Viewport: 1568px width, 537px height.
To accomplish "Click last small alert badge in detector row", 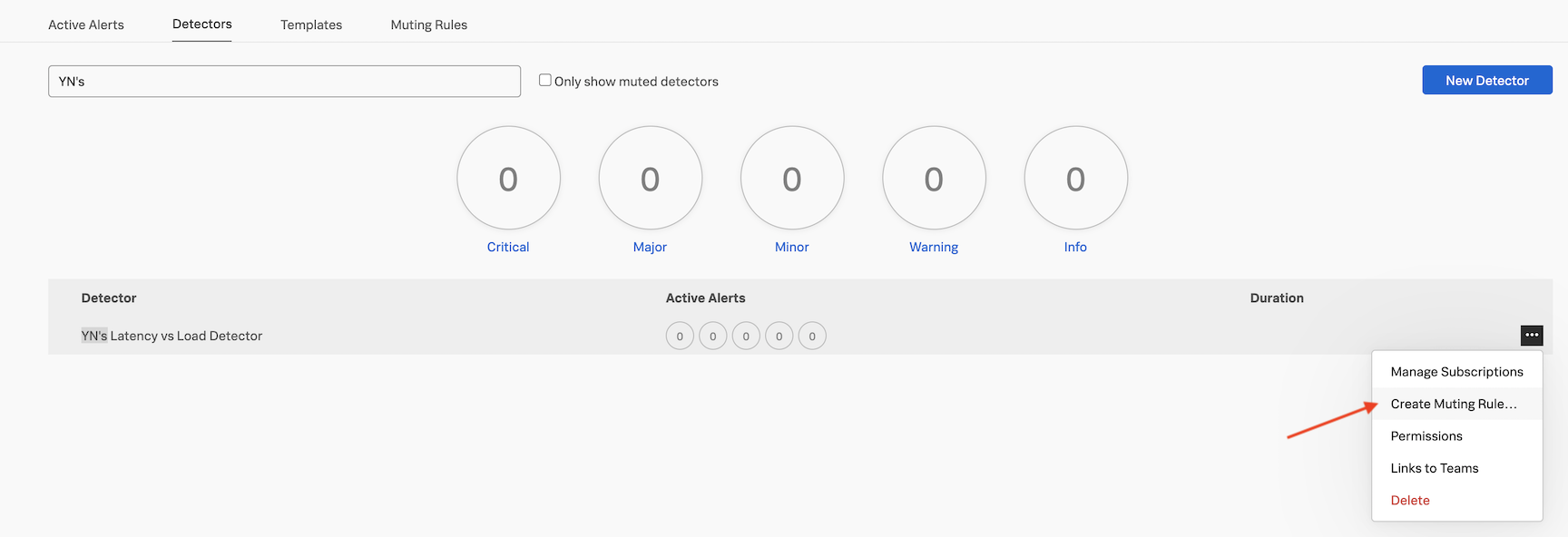I will 812,337.
